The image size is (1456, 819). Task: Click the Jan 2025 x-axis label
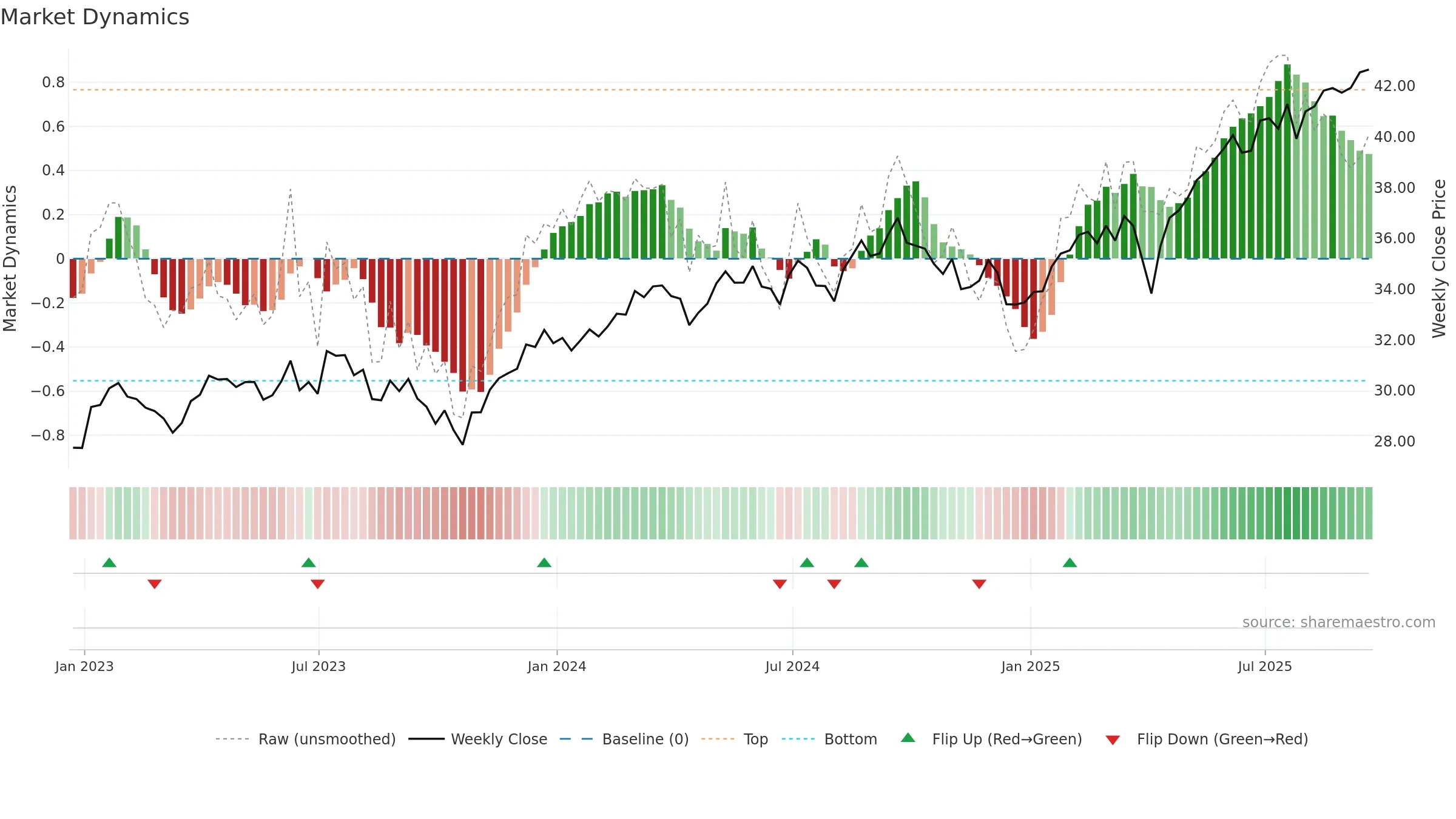[x=1031, y=666]
